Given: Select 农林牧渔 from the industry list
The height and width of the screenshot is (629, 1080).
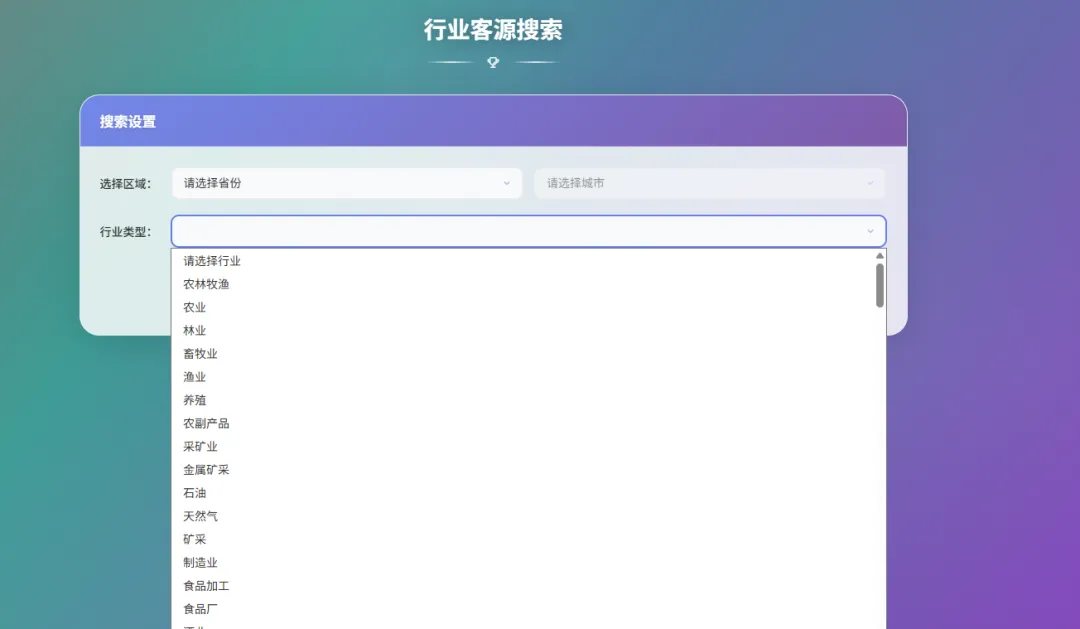Looking at the screenshot, I should [x=206, y=283].
